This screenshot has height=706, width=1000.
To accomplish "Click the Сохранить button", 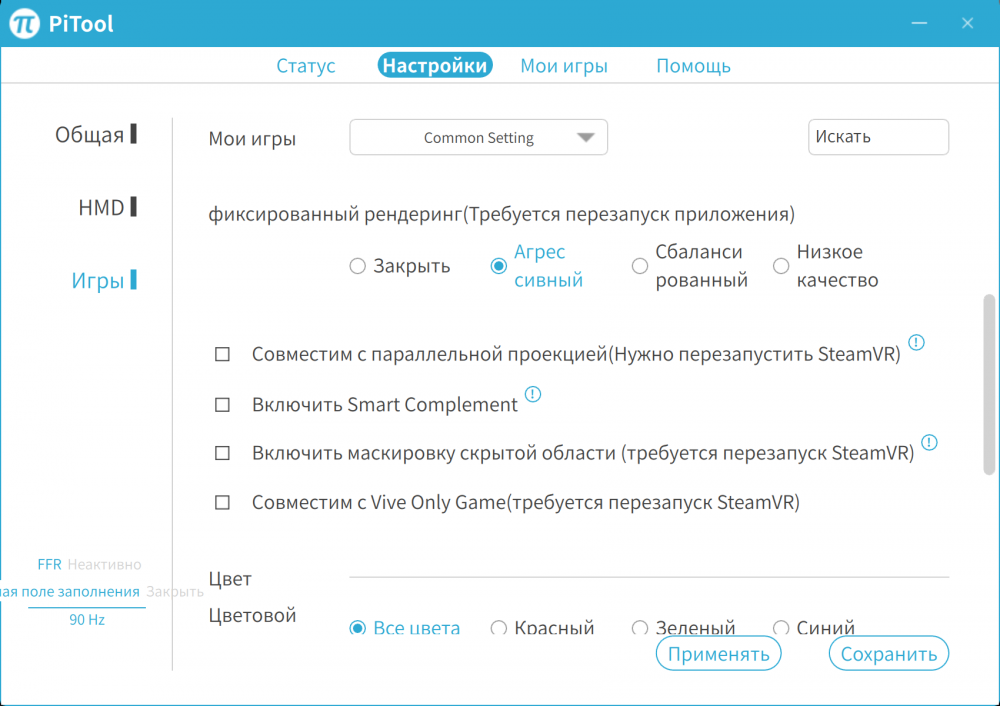I will pos(888,653).
